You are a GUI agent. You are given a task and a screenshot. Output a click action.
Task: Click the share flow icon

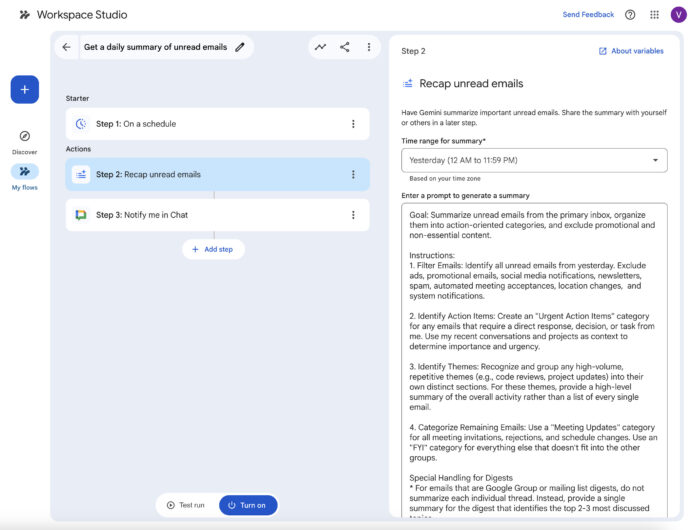(x=345, y=47)
